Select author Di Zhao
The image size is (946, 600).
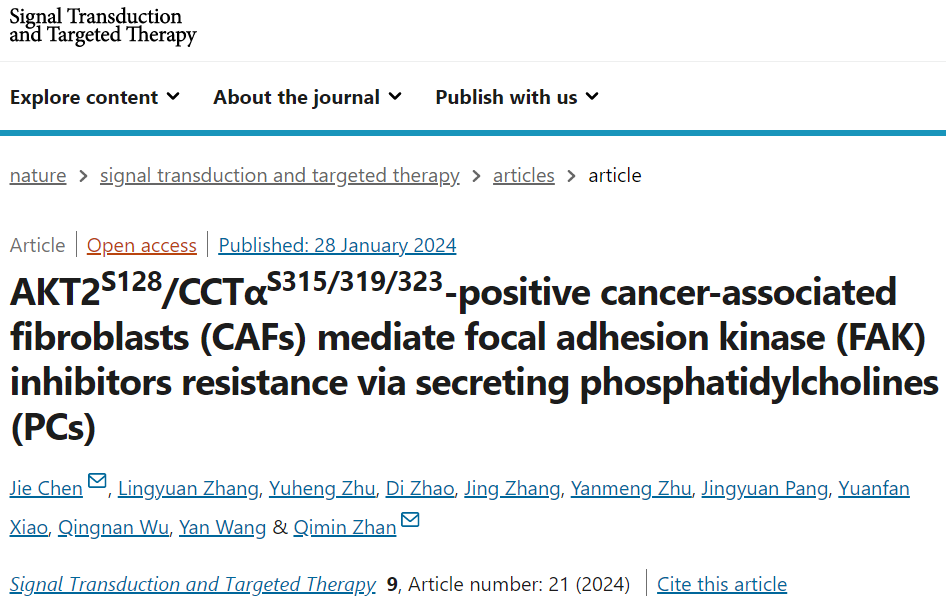tap(420, 488)
